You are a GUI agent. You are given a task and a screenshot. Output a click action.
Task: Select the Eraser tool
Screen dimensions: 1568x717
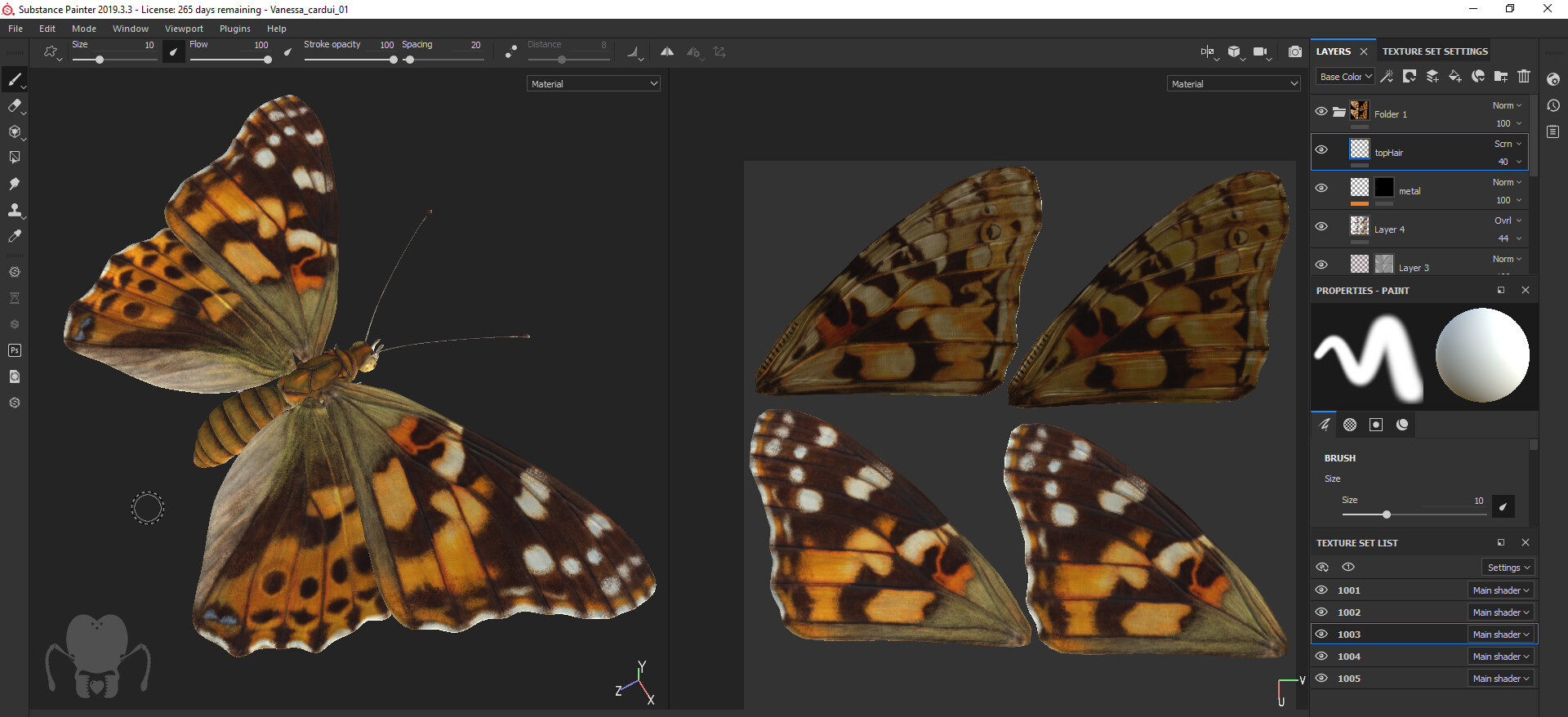(15, 105)
